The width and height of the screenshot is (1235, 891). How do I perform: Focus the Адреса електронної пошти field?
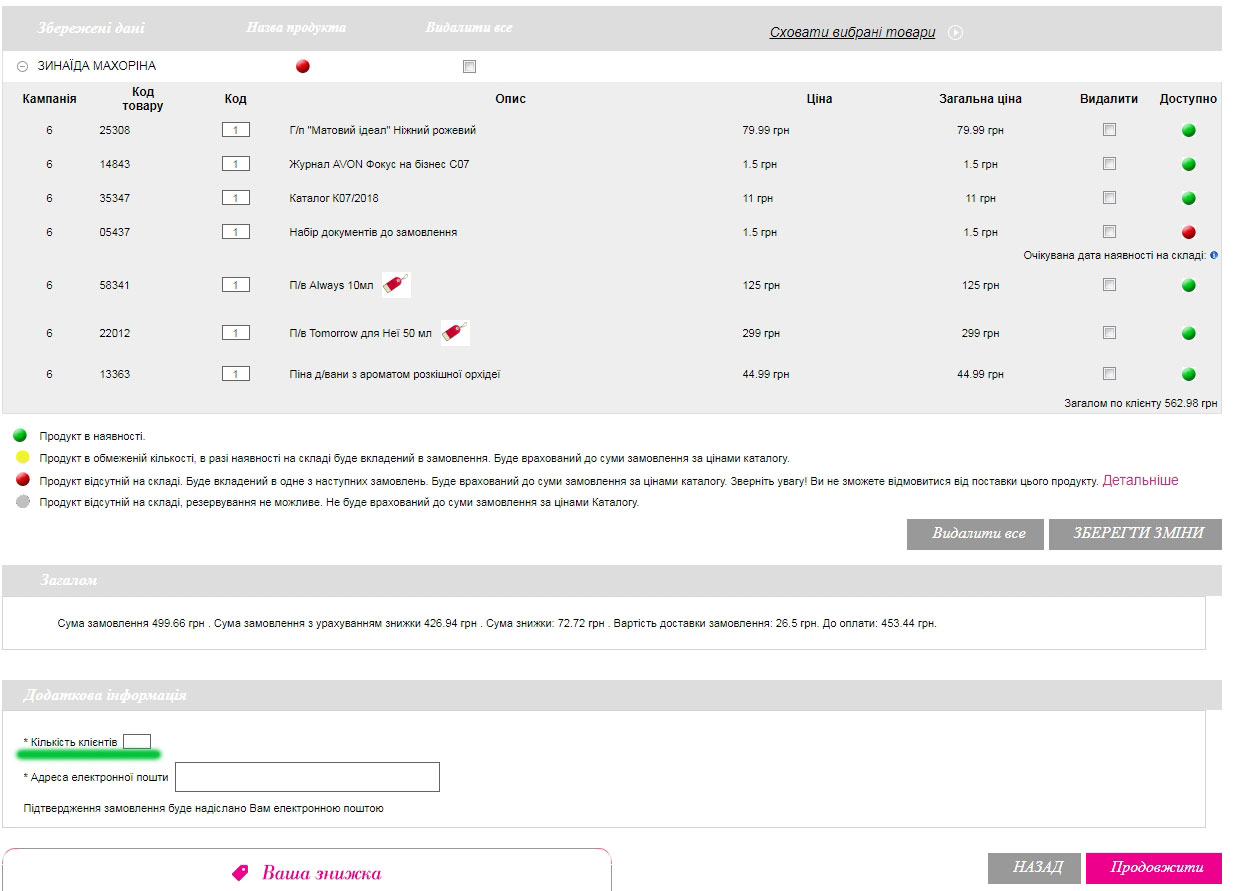point(307,777)
